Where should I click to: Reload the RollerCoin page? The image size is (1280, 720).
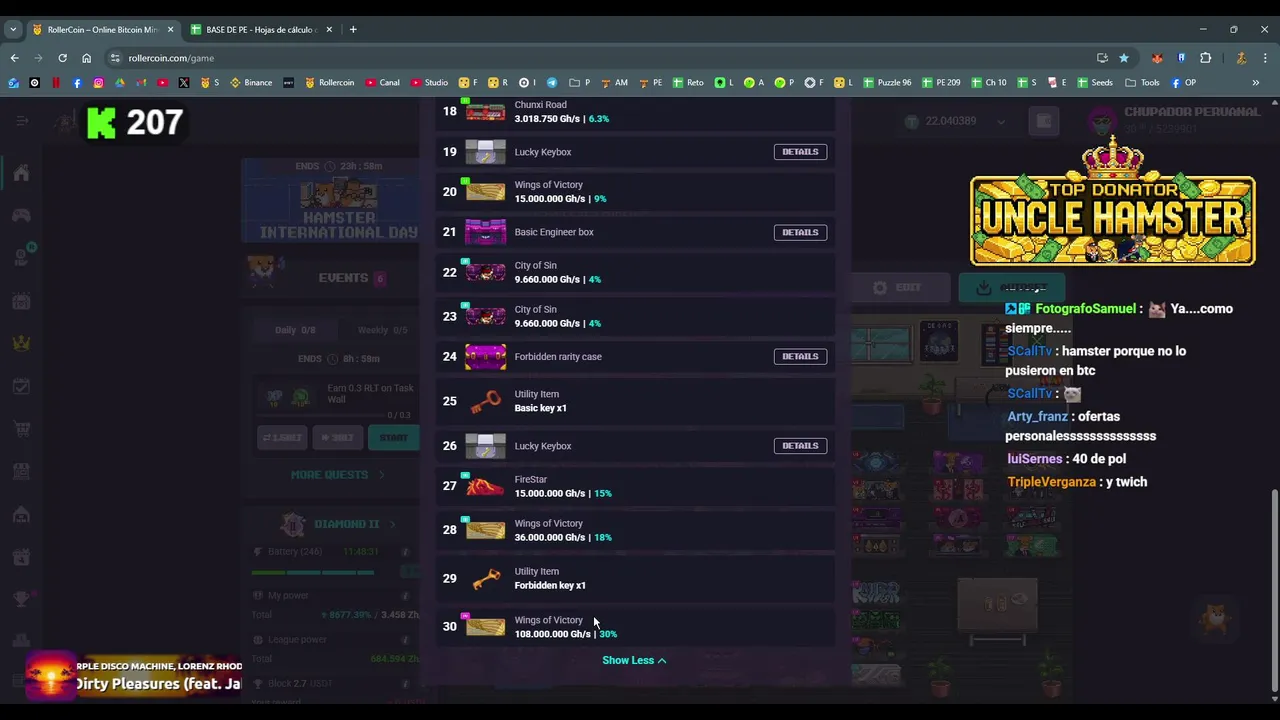[62, 58]
